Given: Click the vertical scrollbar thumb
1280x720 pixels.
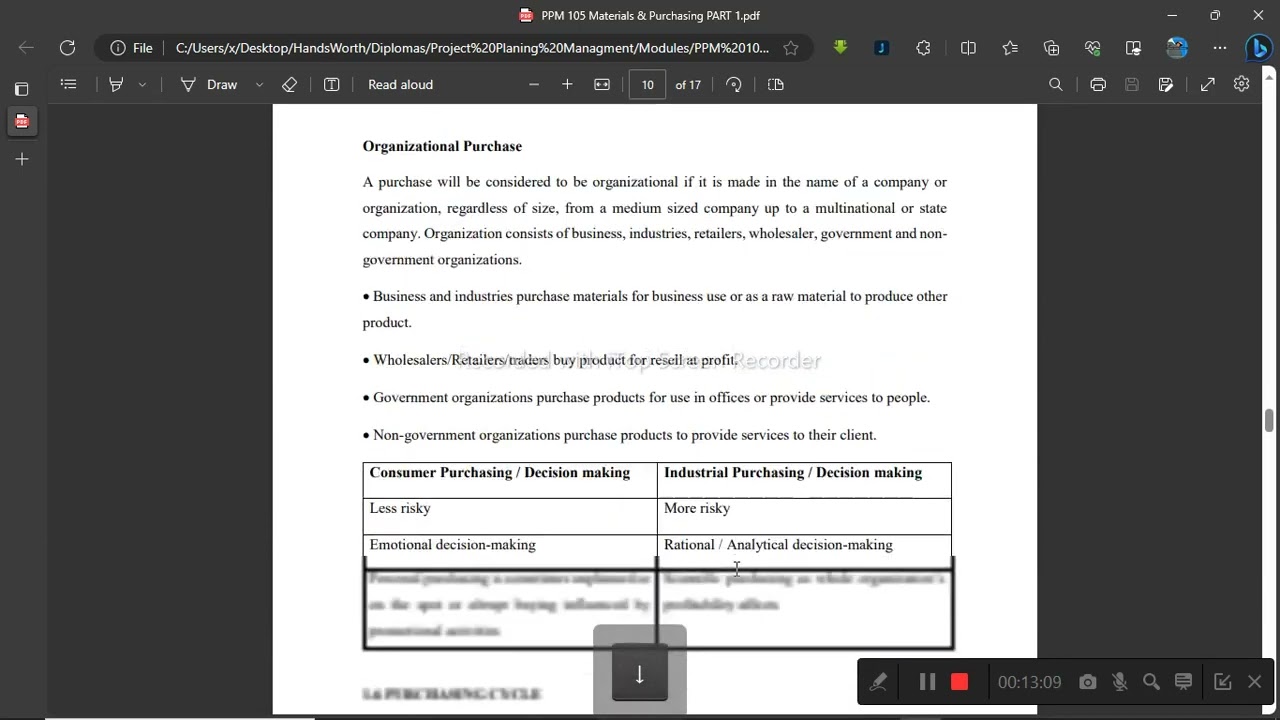Looking at the screenshot, I should click(x=1269, y=420).
